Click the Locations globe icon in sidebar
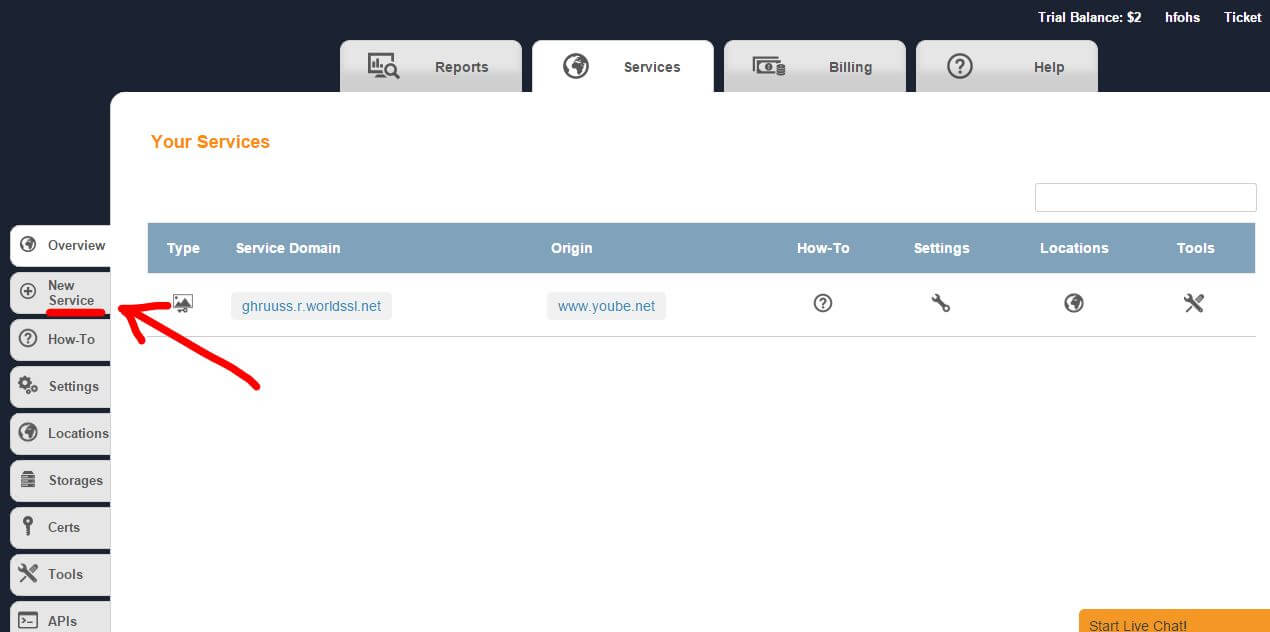Viewport: 1270px width, 632px height. click(29, 433)
